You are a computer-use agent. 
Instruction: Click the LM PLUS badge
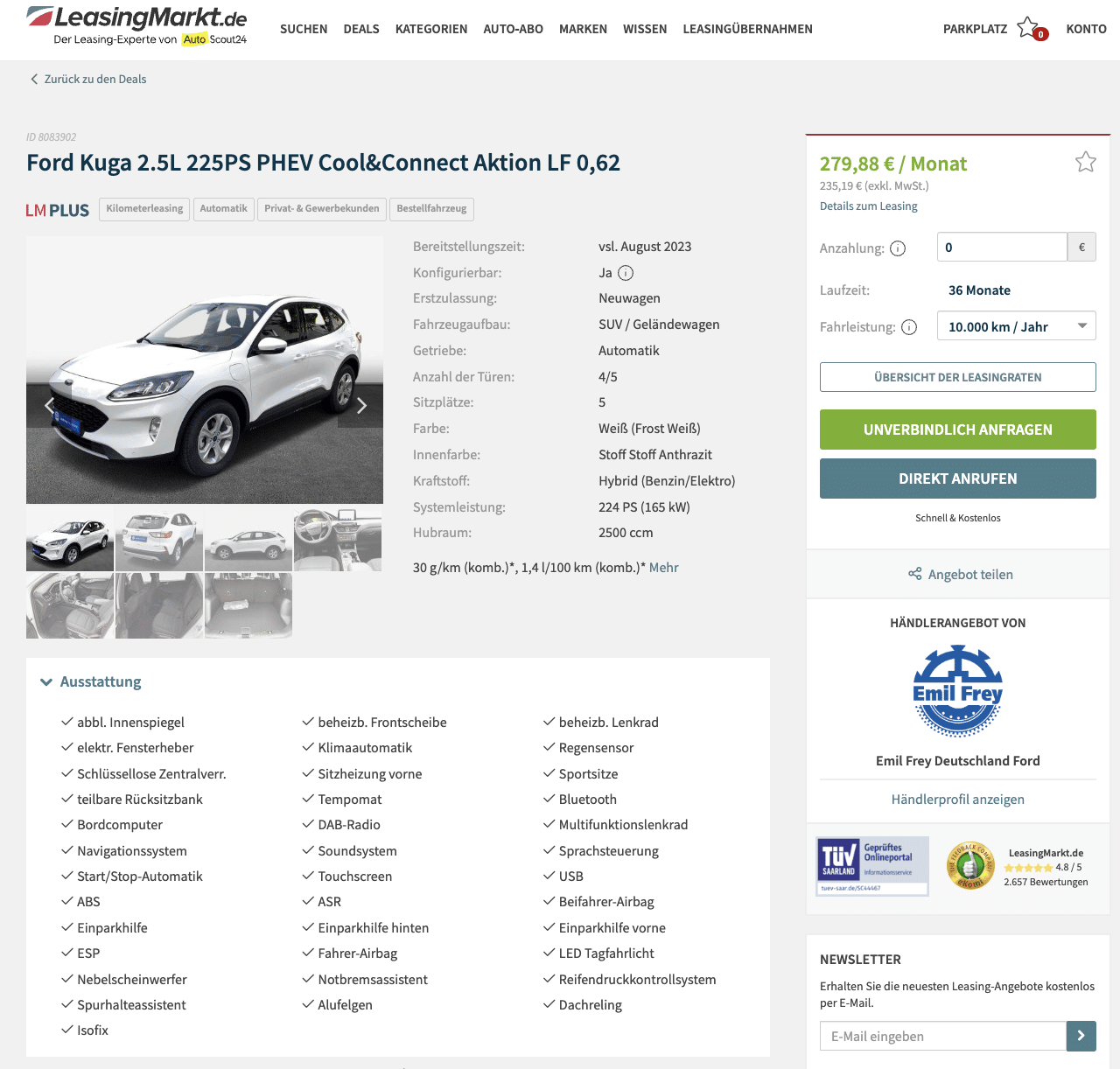pyautogui.click(x=58, y=210)
